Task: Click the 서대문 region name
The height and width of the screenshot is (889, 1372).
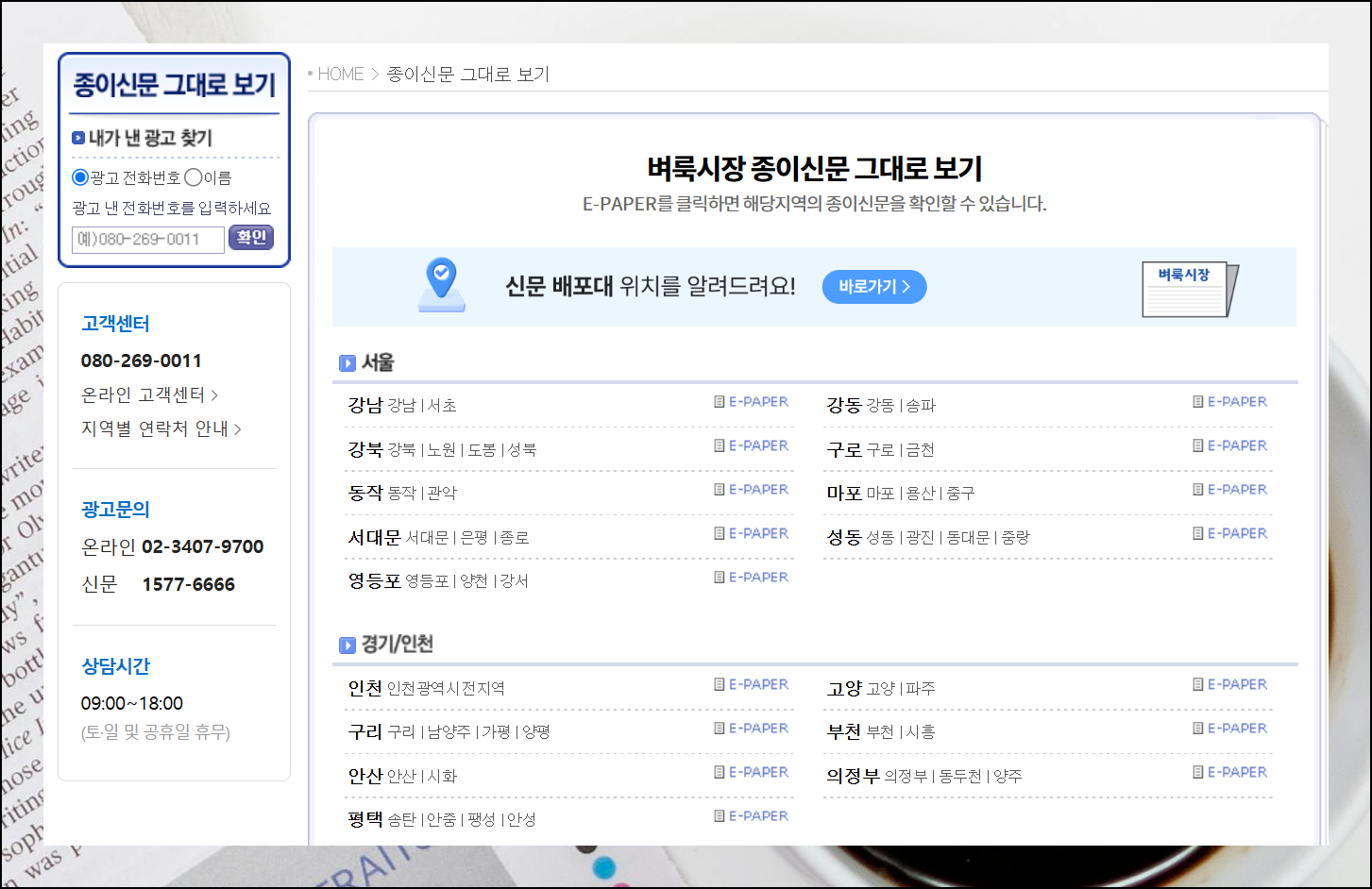Action: click(x=375, y=537)
